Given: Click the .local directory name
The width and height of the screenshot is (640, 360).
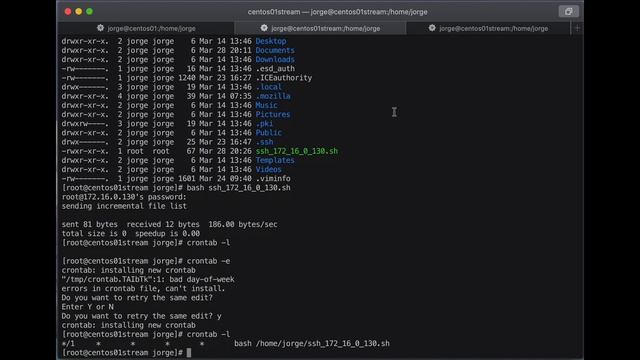Looking at the screenshot, I should 269,87.
